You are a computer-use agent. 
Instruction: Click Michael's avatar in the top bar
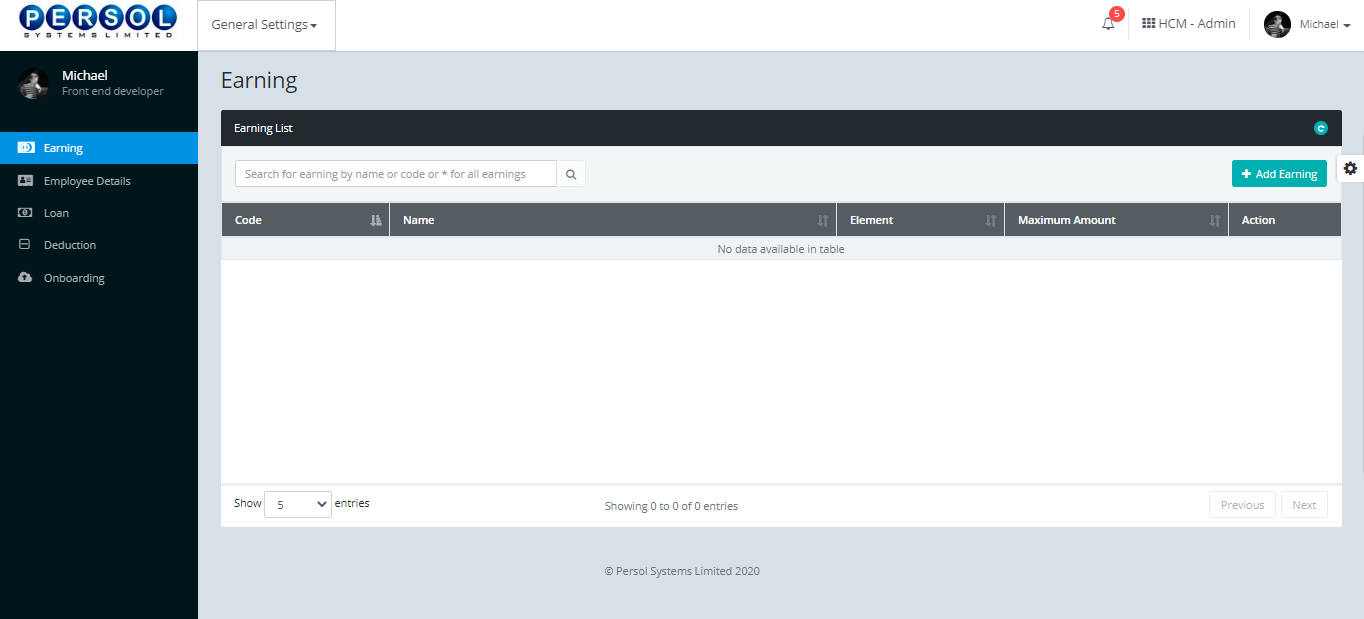pyautogui.click(x=1277, y=24)
